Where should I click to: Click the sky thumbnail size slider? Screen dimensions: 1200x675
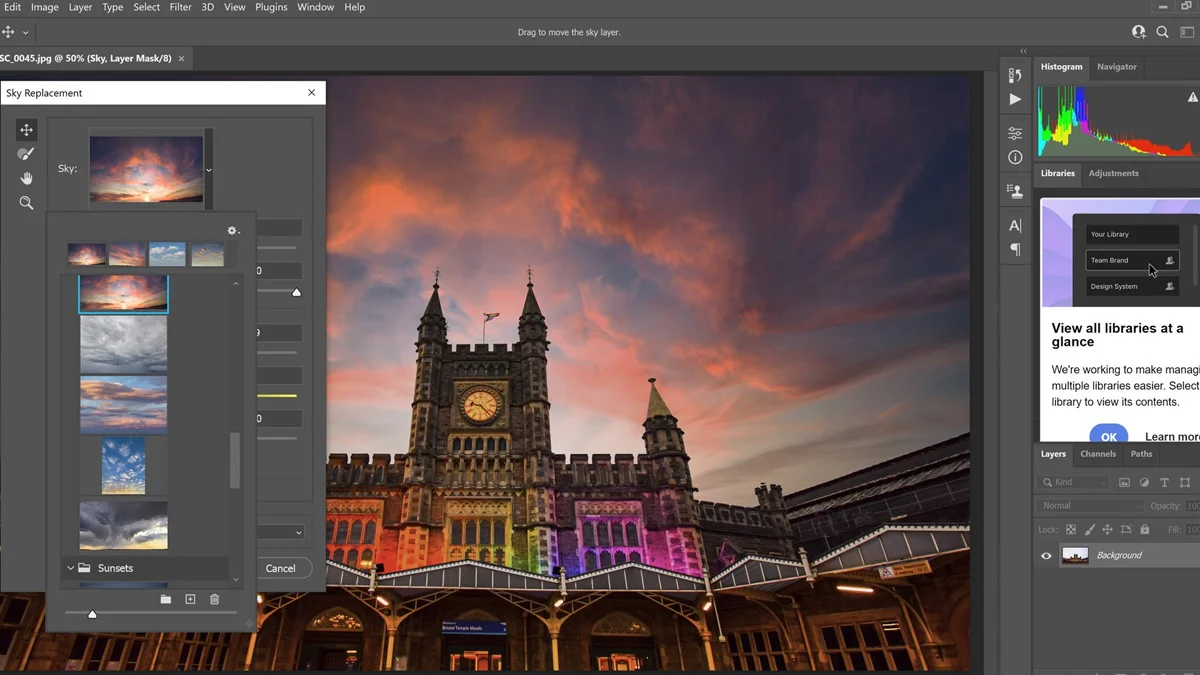coord(93,614)
